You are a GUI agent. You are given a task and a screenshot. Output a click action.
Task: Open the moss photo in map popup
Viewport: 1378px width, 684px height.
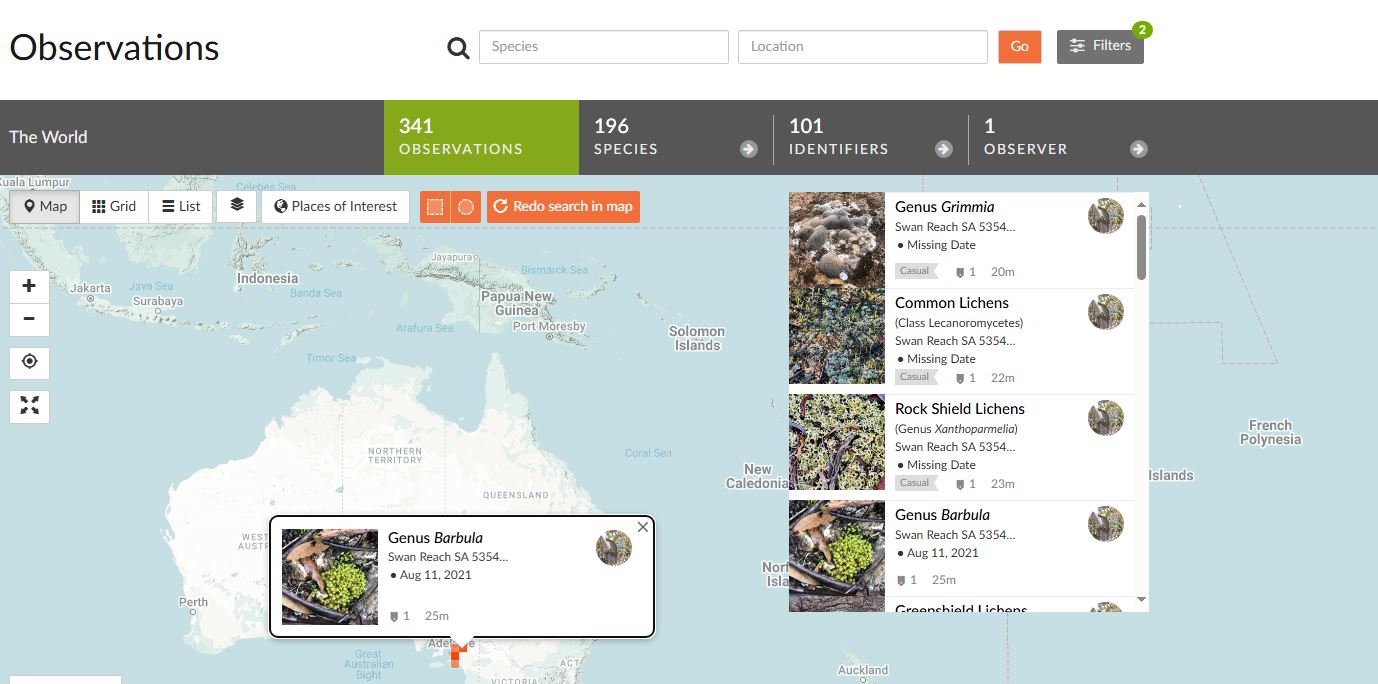pyautogui.click(x=330, y=577)
